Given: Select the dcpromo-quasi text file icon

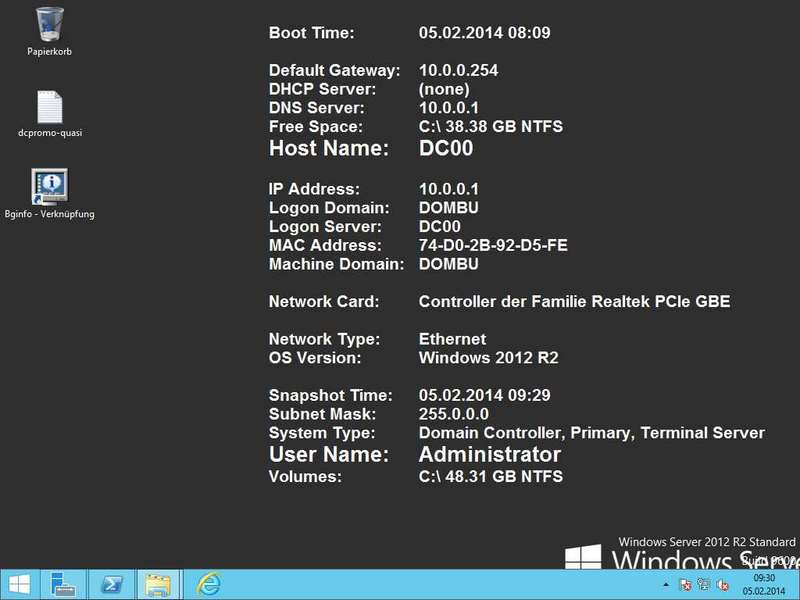Looking at the screenshot, I should 49,107.
